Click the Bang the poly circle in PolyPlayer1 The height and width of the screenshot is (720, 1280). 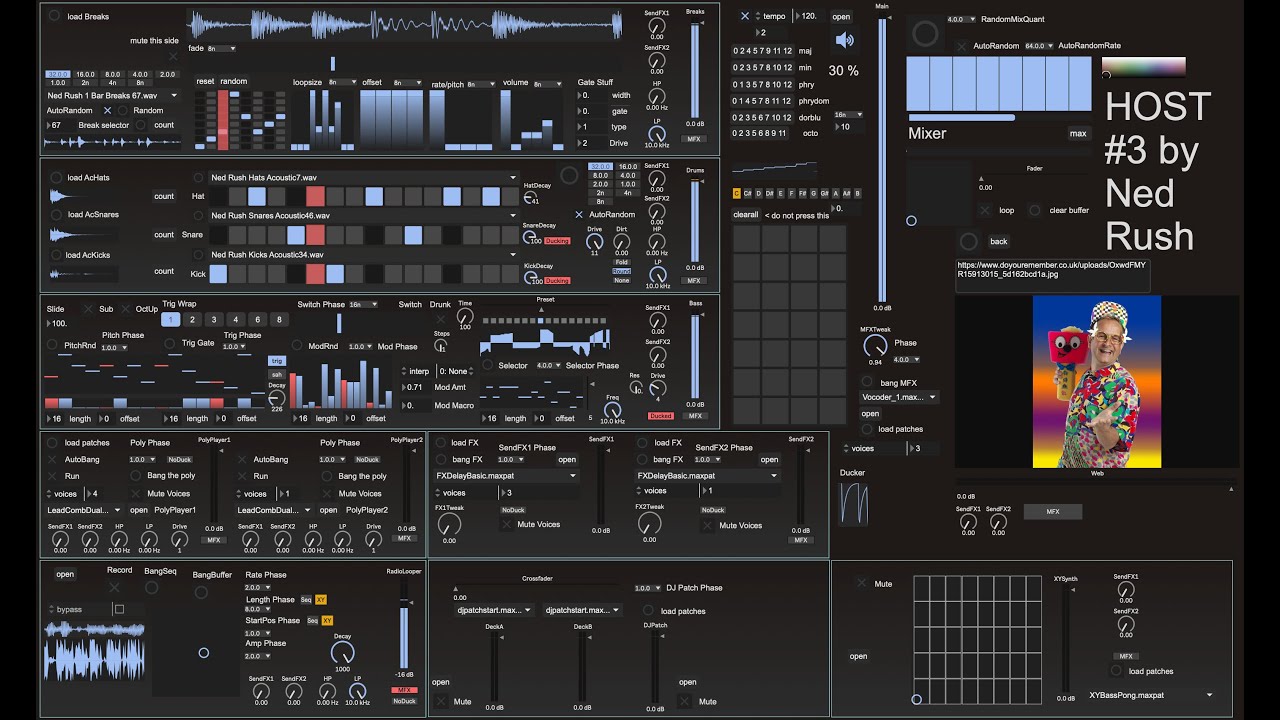(137, 476)
